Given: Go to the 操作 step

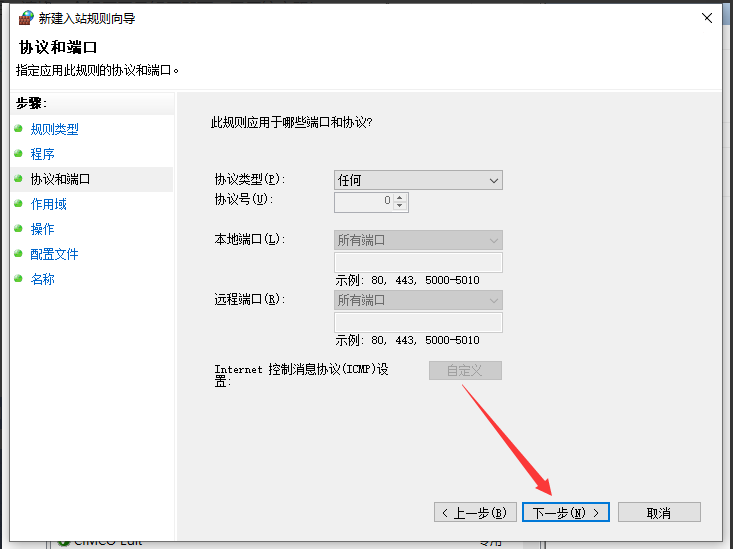Looking at the screenshot, I should click(43, 229).
